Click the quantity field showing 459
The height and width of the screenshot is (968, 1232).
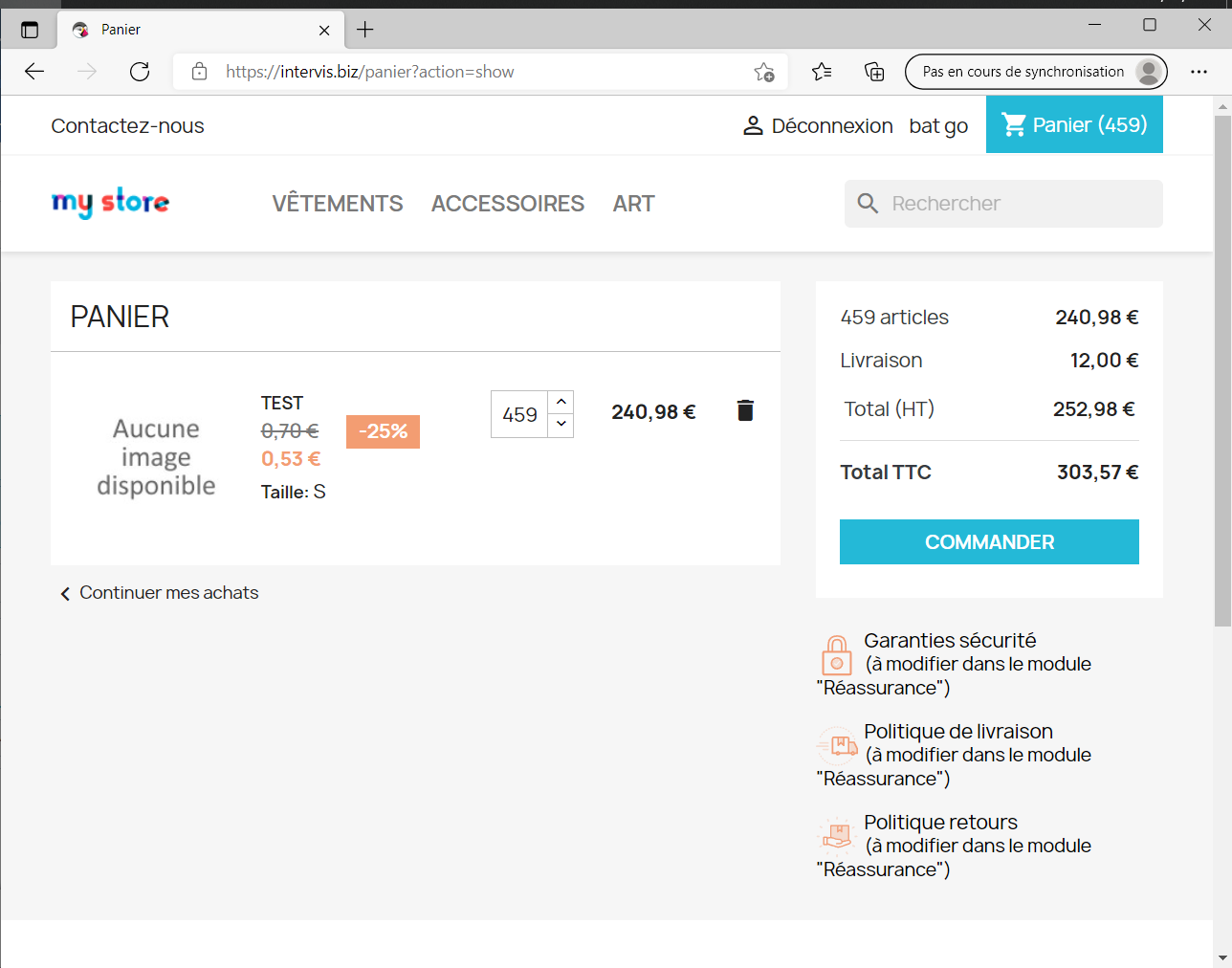[519, 414]
